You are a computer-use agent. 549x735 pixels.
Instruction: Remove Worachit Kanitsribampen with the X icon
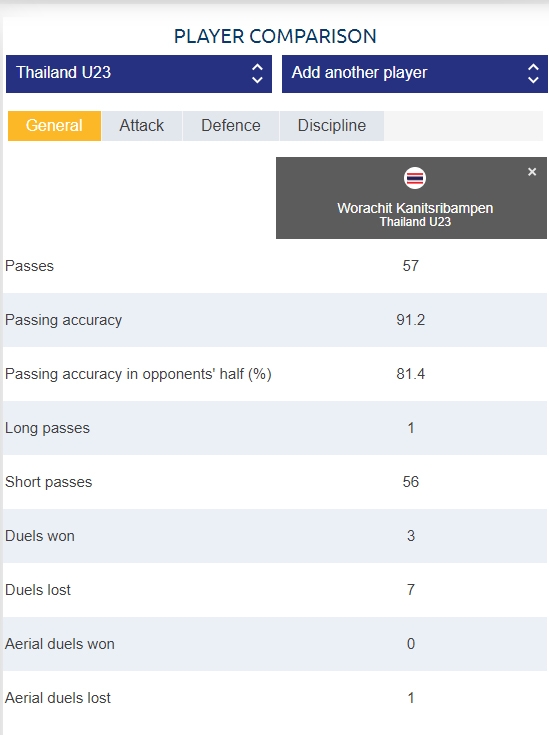[x=532, y=172]
